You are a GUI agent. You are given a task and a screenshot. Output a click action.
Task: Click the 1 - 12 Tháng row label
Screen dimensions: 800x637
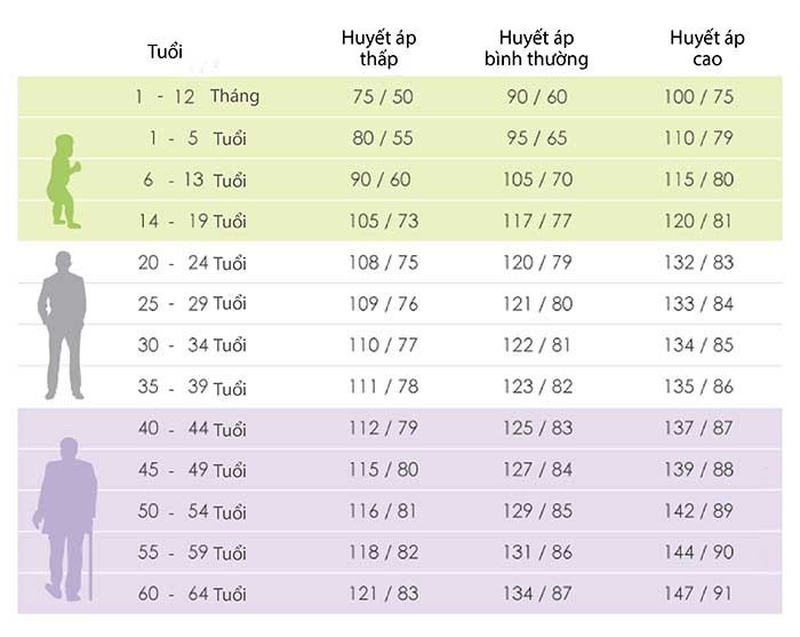point(197,96)
